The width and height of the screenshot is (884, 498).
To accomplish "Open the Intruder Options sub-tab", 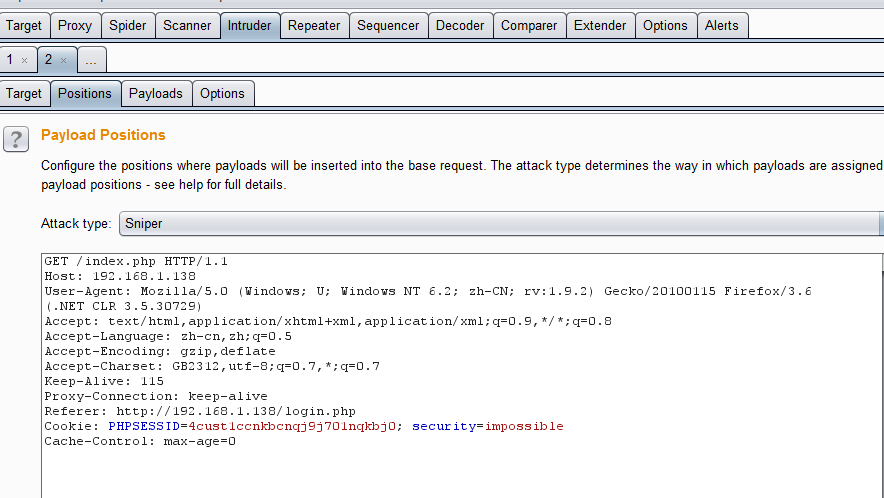I will [x=222, y=94].
